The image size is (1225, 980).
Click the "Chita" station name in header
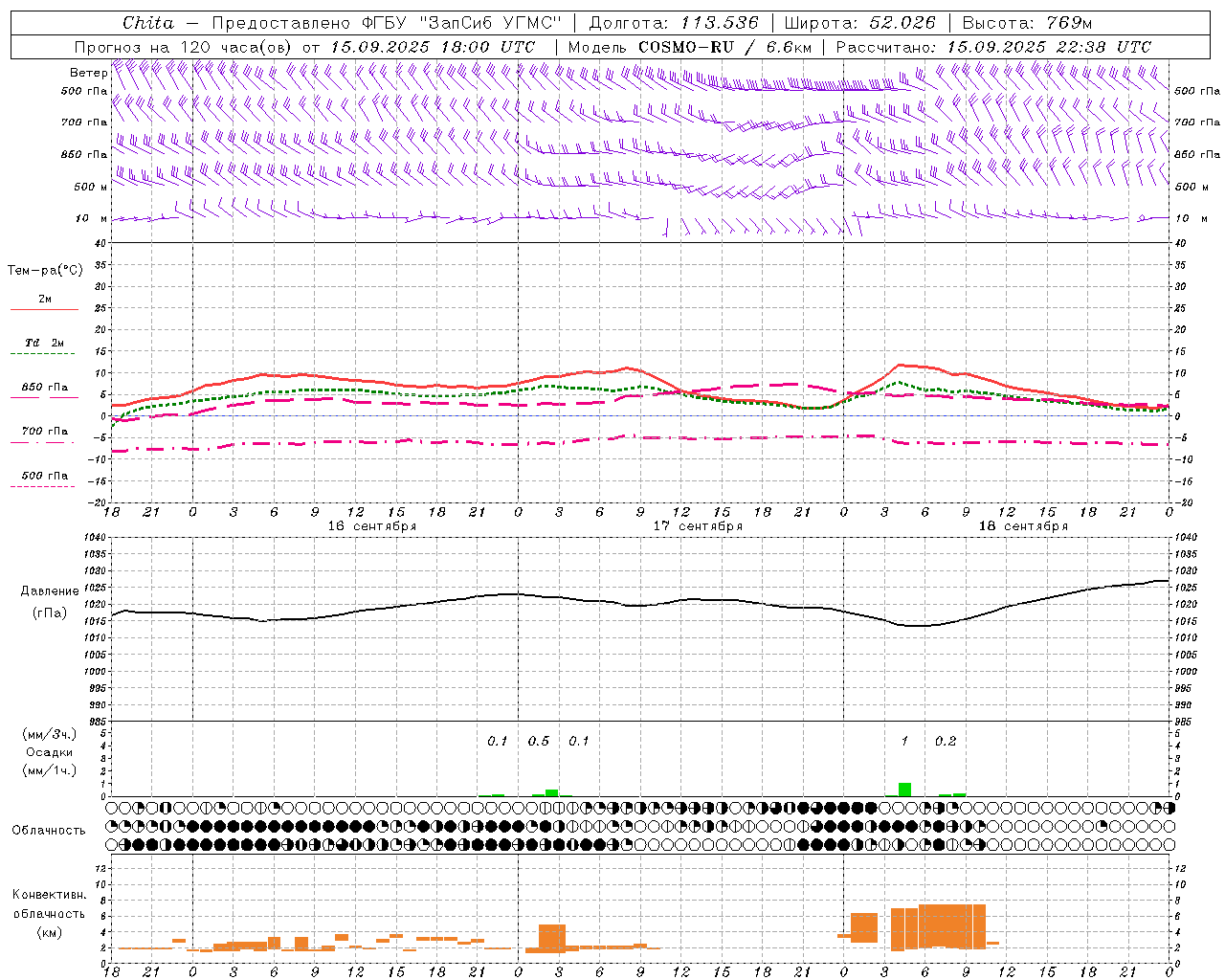[x=148, y=23]
